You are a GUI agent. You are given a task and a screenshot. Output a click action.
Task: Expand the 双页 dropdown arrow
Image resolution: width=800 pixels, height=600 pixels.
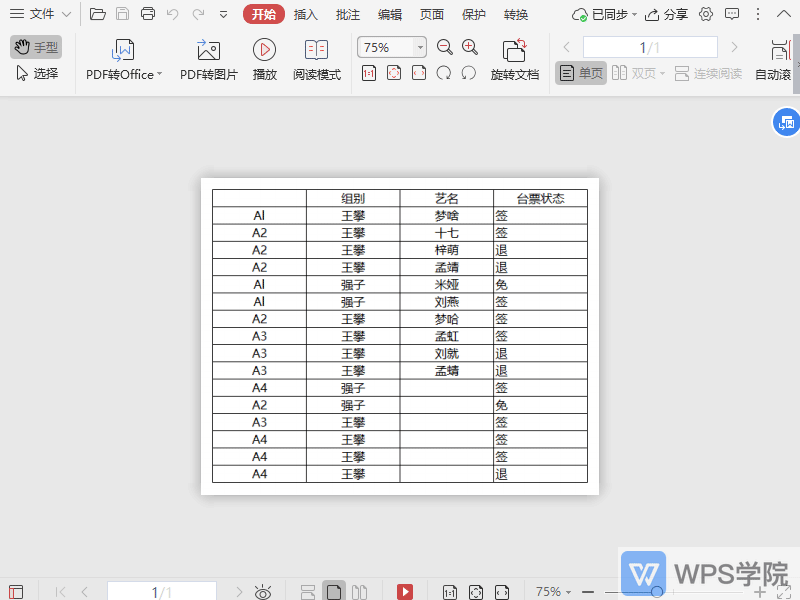[663, 74]
